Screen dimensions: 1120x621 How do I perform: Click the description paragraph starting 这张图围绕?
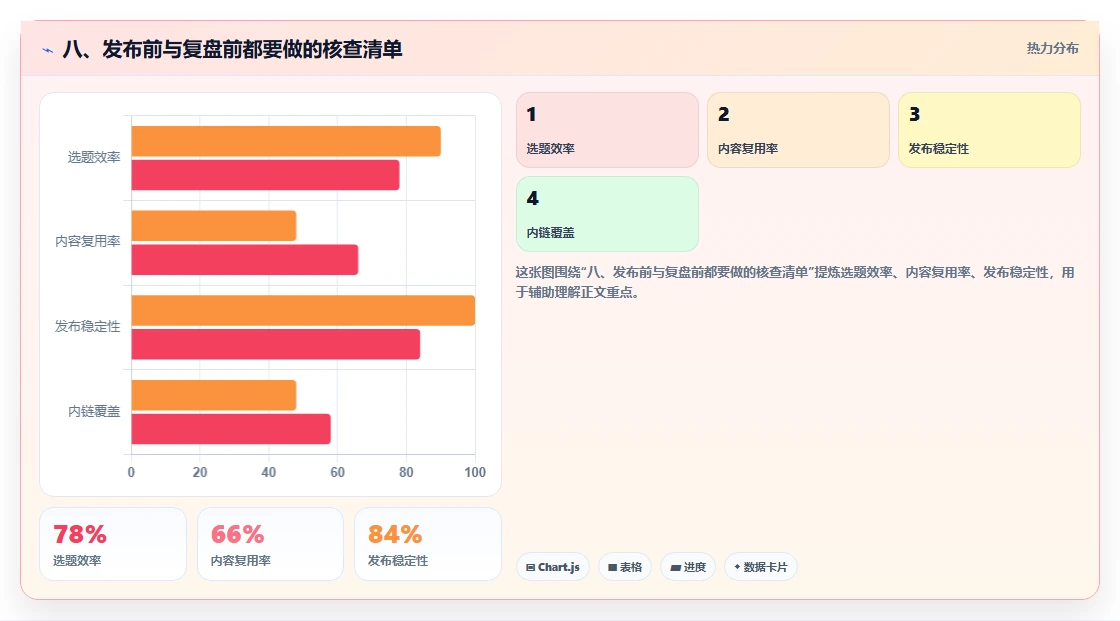(795, 282)
